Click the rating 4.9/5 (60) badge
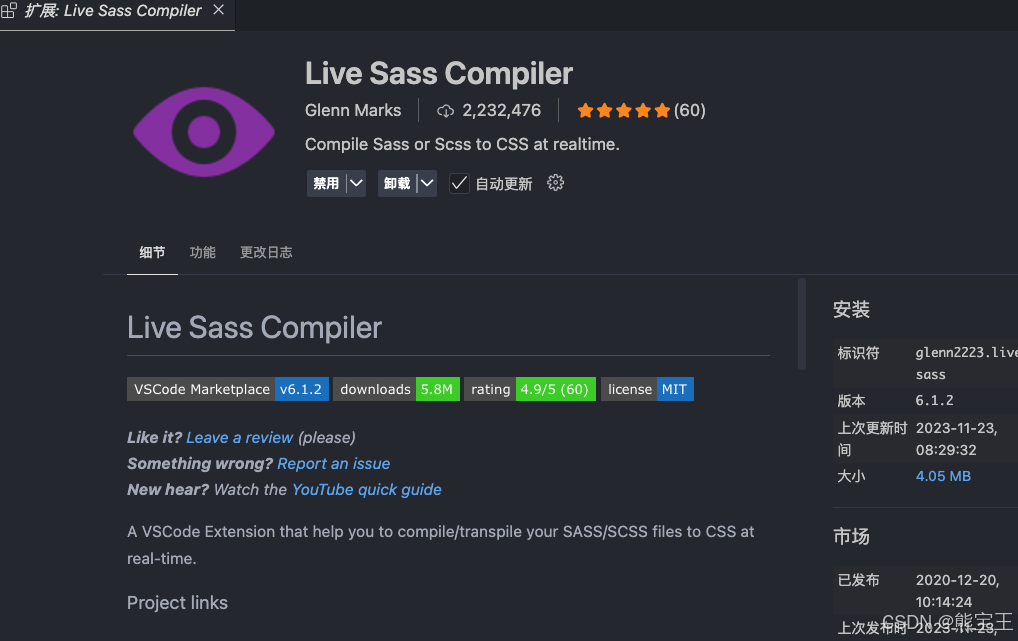 530,389
